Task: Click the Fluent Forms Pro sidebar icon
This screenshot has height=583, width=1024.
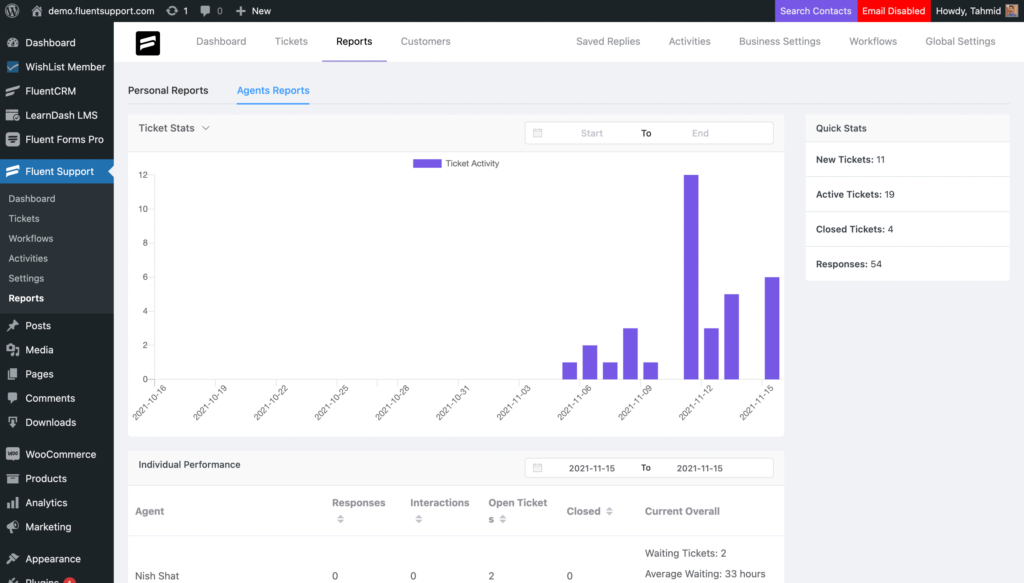Action: 12,139
